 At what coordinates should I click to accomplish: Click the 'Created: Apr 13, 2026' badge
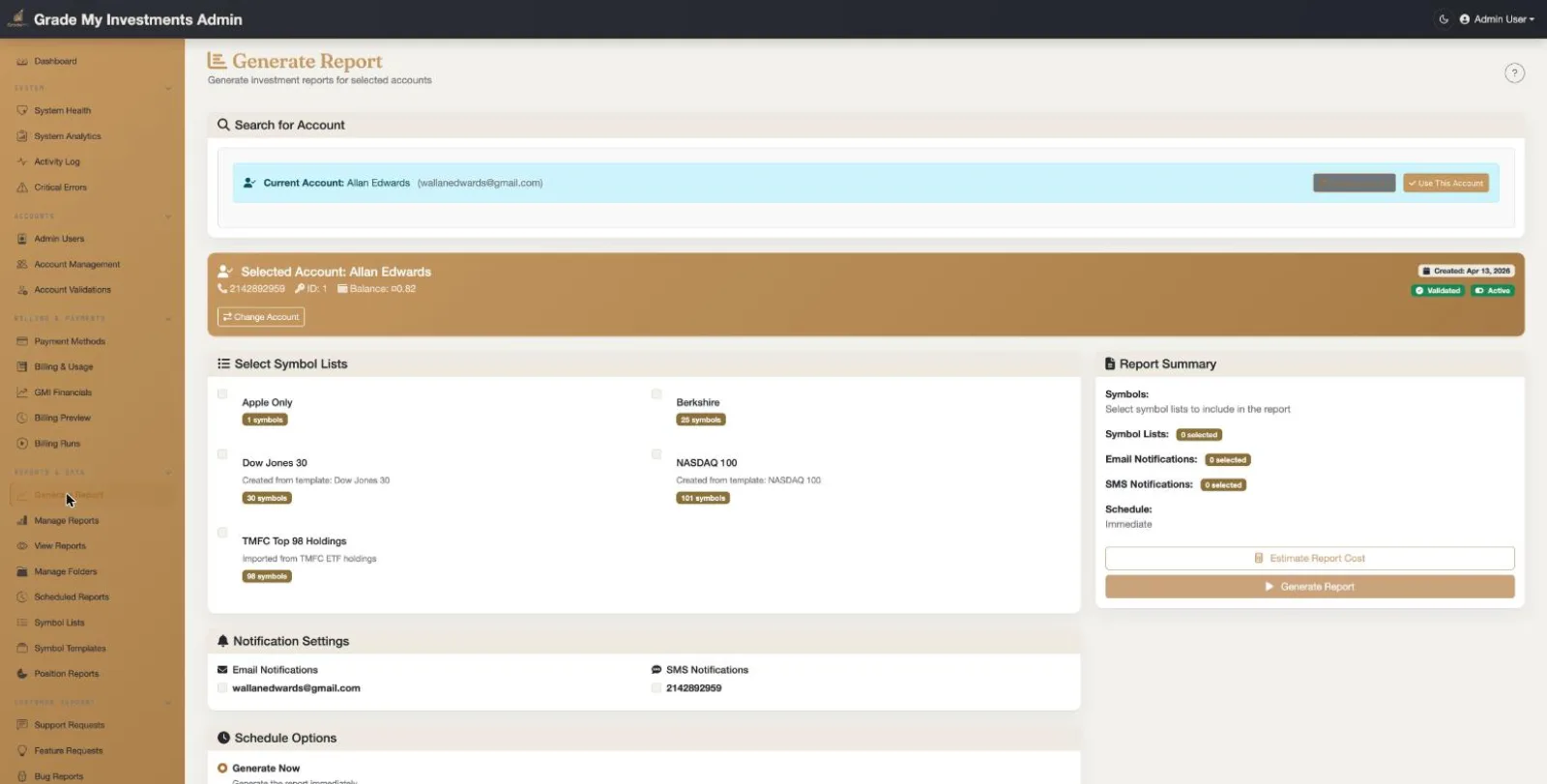pos(1466,271)
